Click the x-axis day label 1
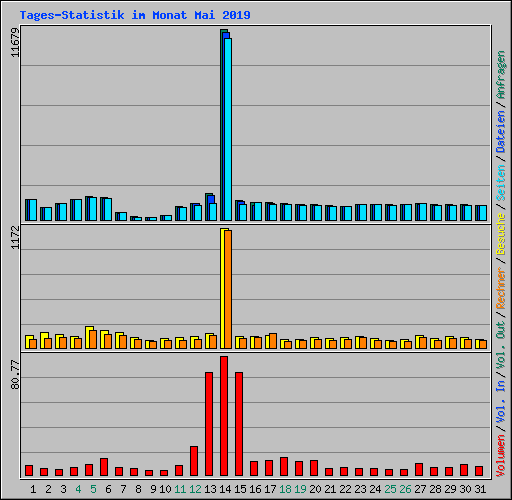512x500 pixels. tap(33, 489)
